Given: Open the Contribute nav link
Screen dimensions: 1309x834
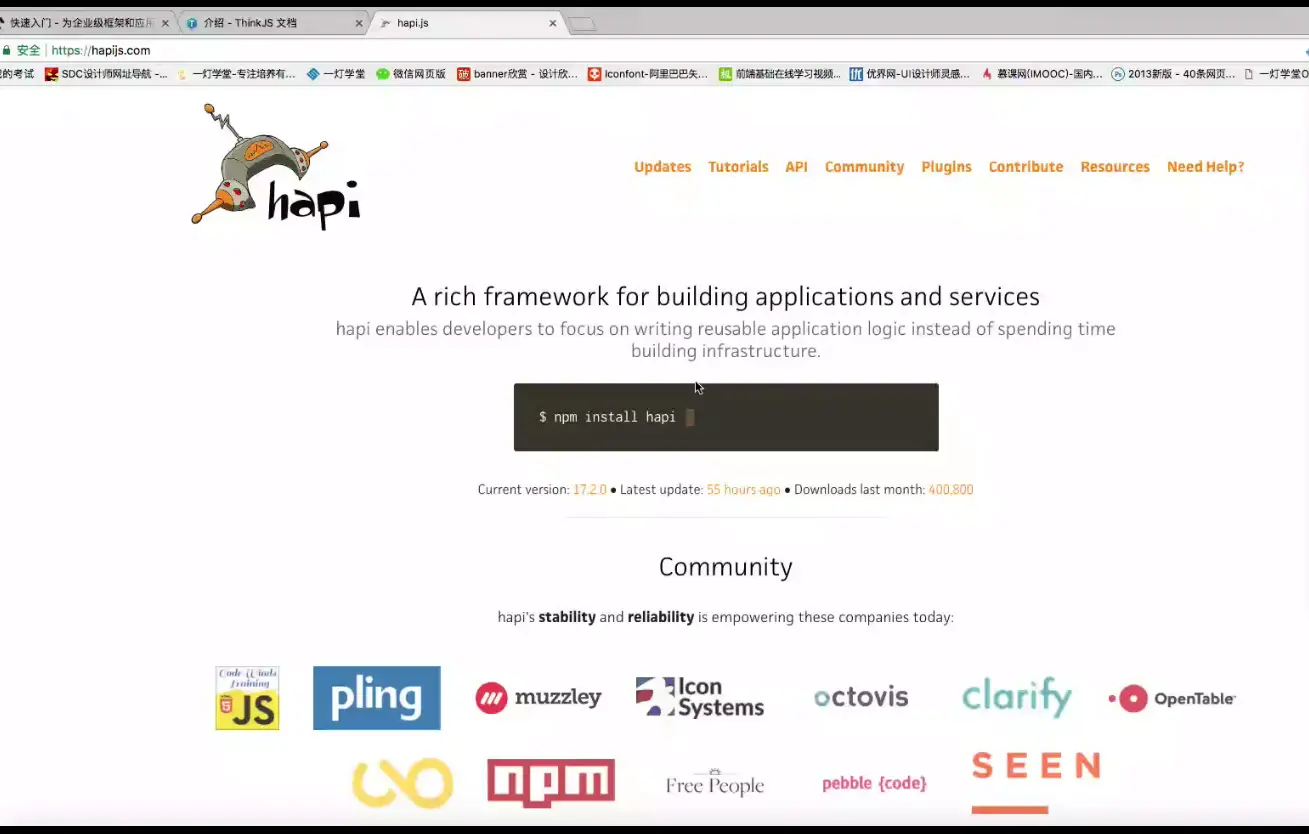Looking at the screenshot, I should click(x=1026, y=167).
